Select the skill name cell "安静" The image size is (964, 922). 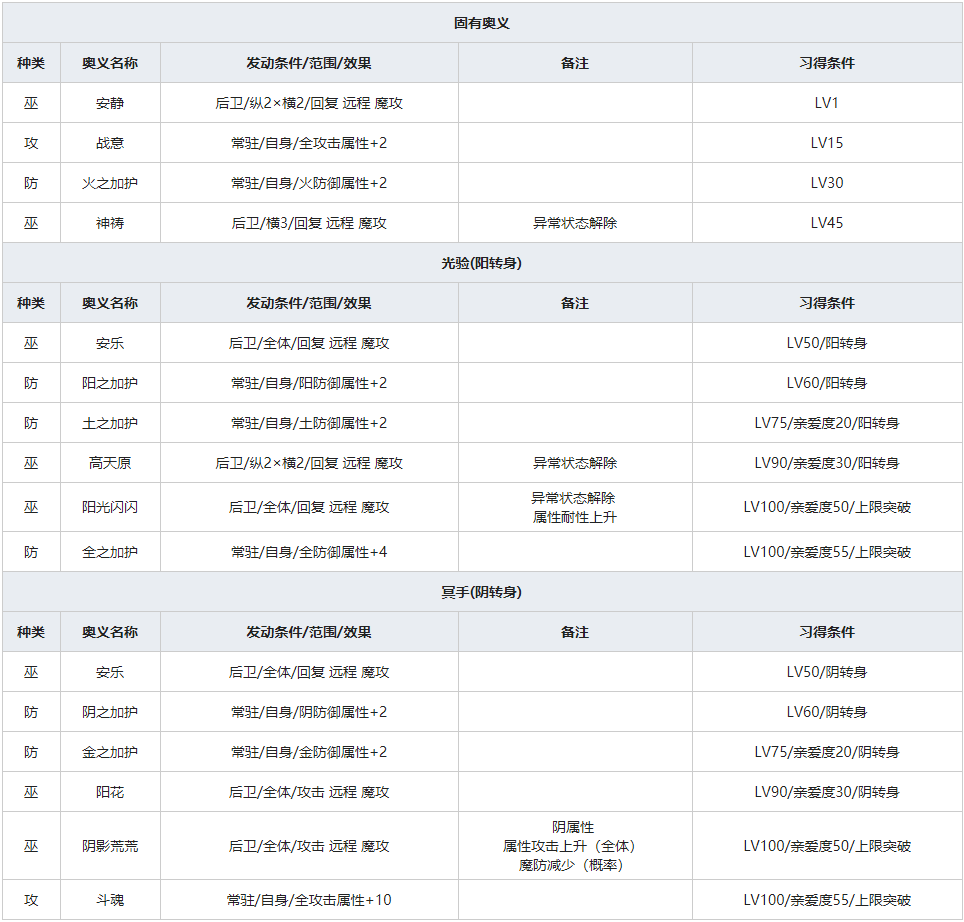[110, 103]
